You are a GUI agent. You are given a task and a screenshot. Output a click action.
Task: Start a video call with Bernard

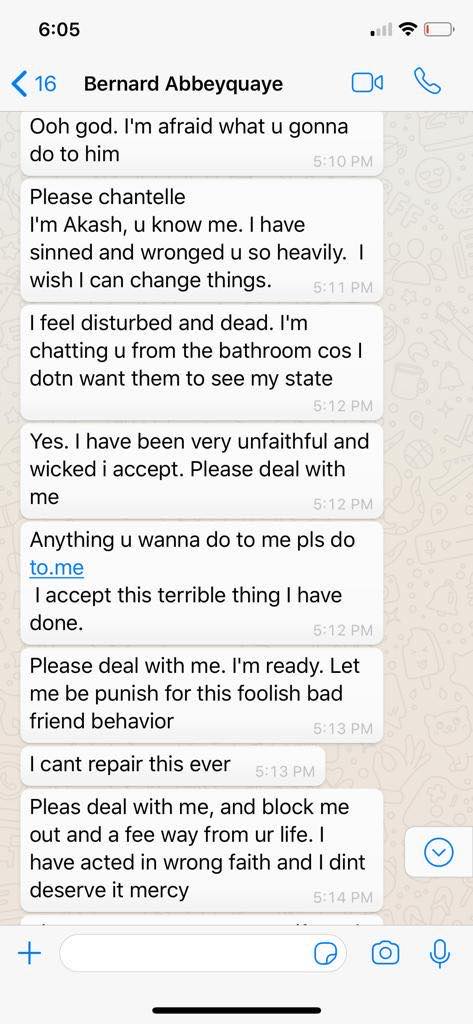(x=367, y=83)
